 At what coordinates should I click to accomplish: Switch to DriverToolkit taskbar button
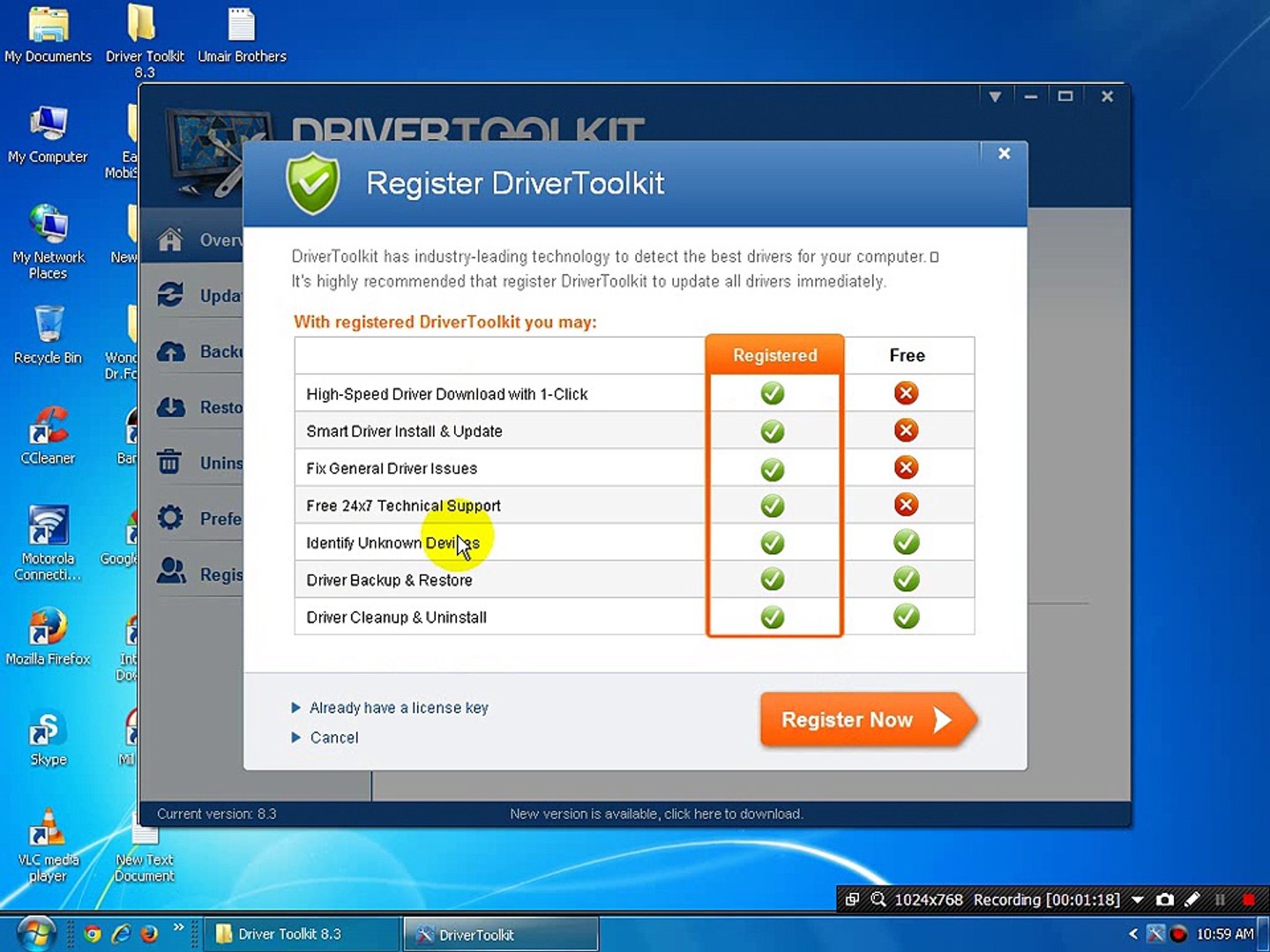(501, 933)
